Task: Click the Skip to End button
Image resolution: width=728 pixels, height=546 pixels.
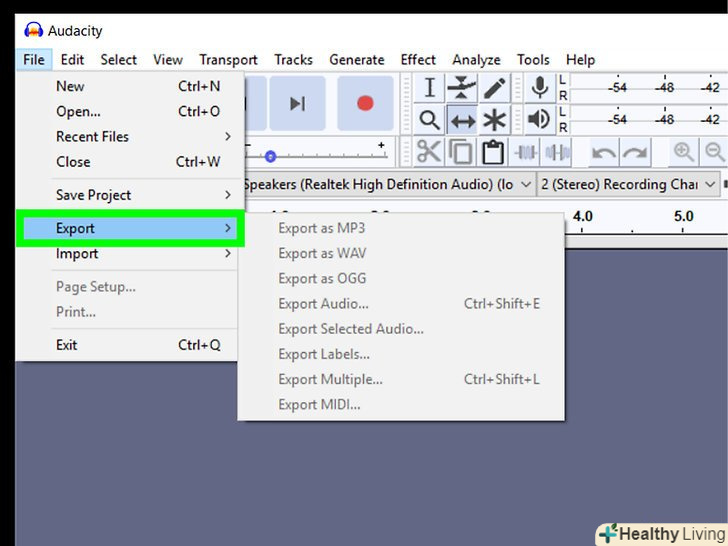Action: click(x=298, y=103)
